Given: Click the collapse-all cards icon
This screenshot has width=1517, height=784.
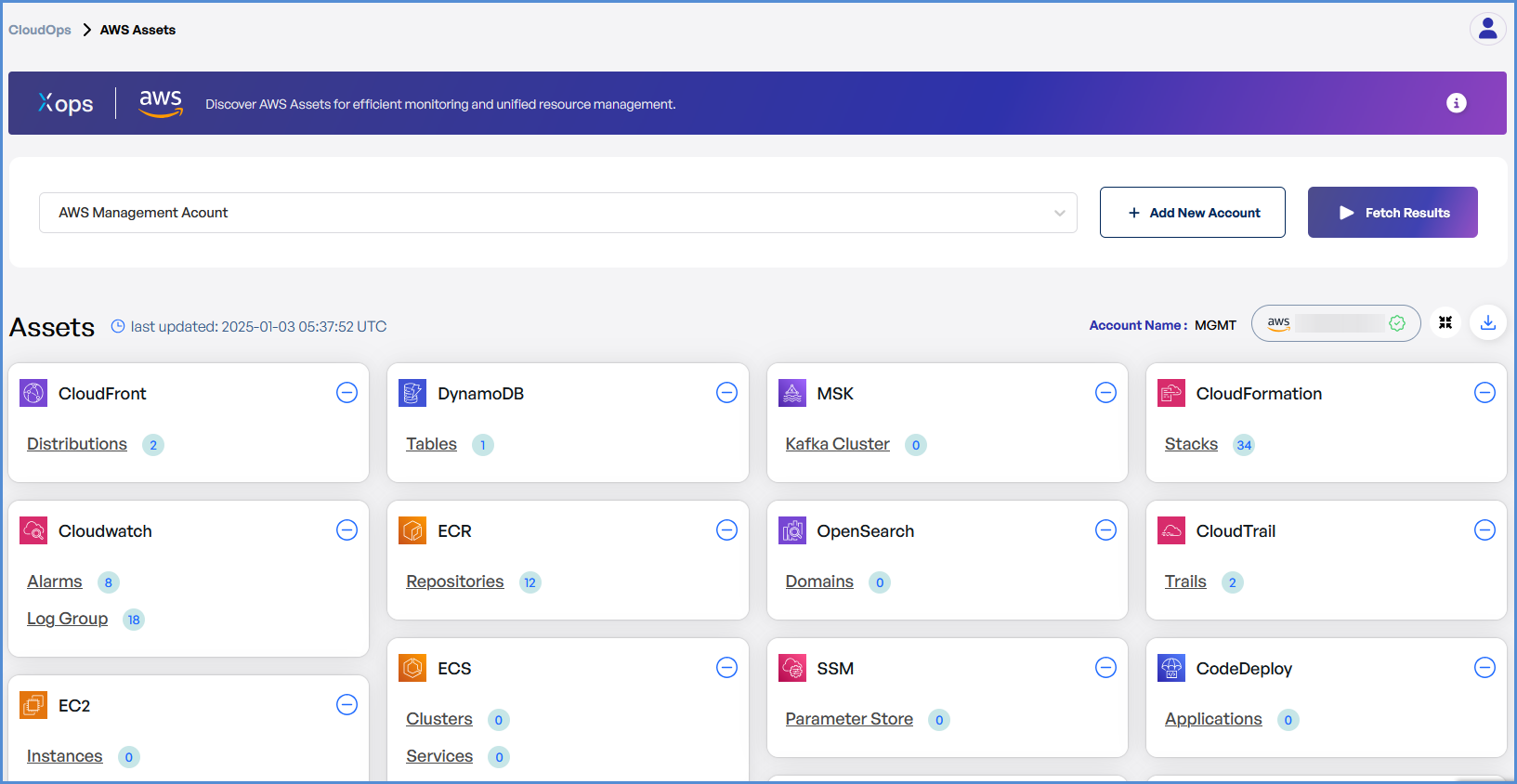Looking at the screenshot, I should pyautogui.click(x=1445, y=322).
